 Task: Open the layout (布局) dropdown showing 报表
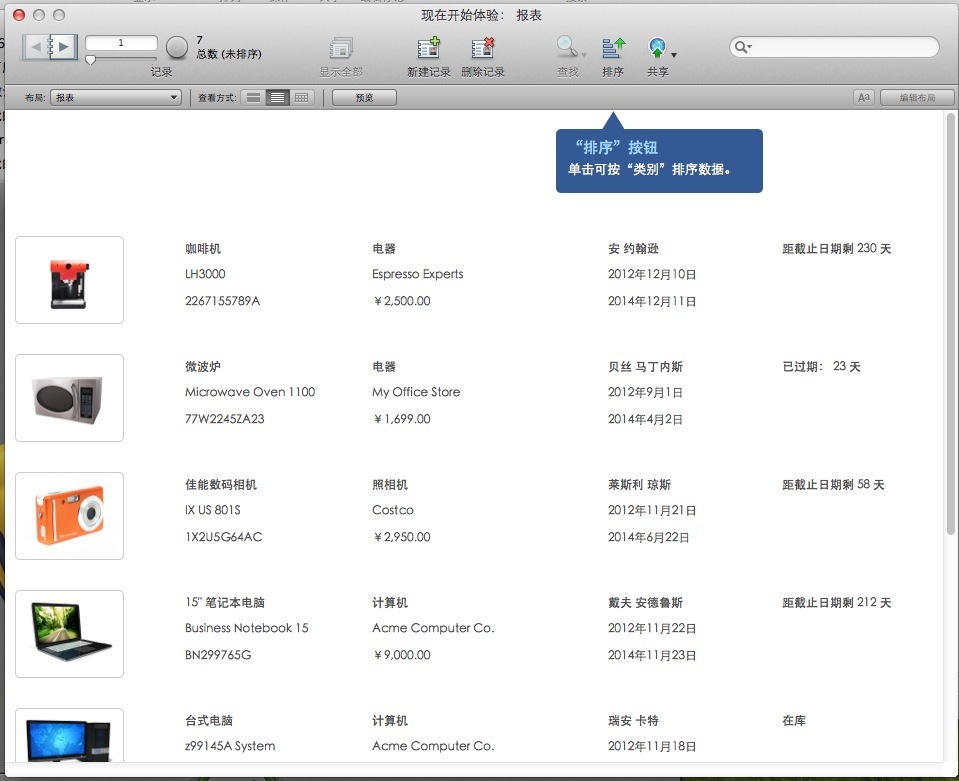coord(116,98)
